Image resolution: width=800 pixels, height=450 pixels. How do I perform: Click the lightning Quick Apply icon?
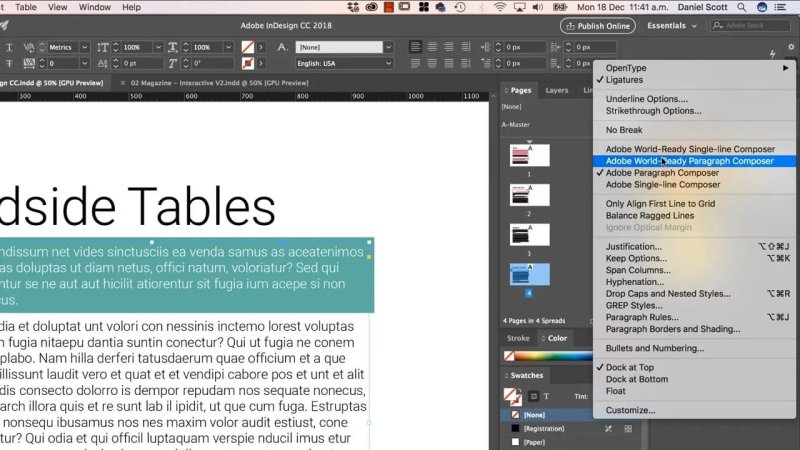(x=772, y=54)
